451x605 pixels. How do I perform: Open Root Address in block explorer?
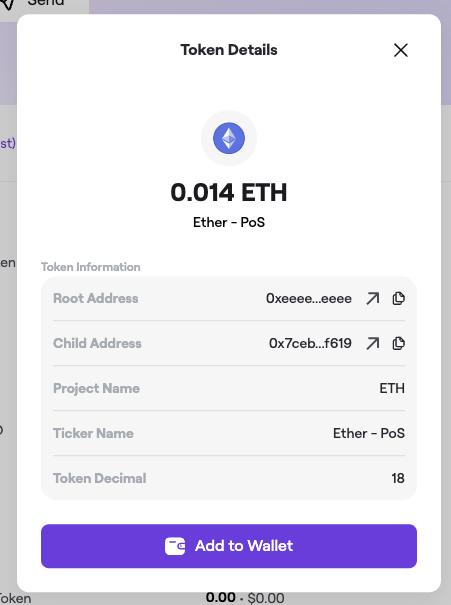click(x=372, y=298)
